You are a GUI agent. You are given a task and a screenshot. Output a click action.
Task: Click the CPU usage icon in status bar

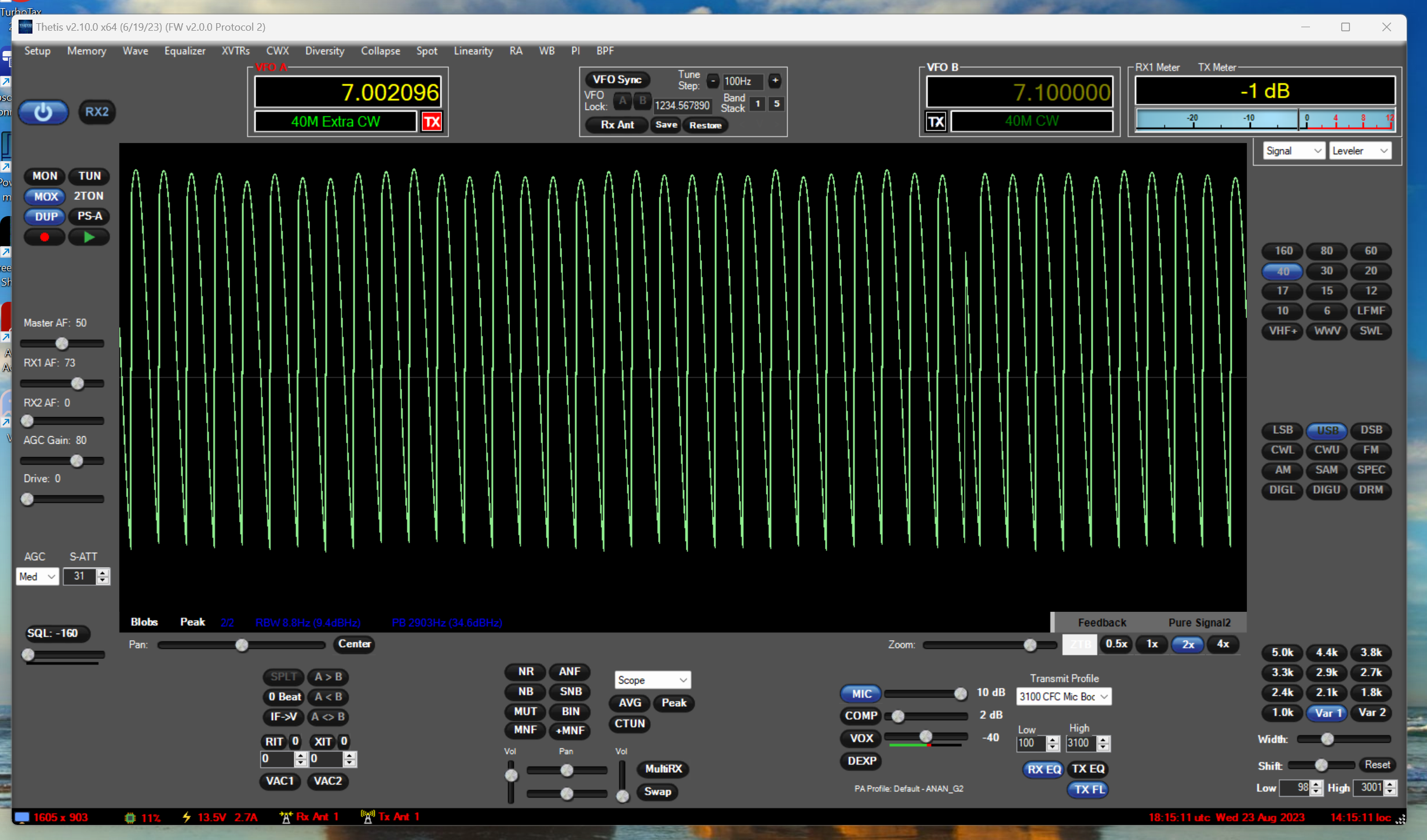point(130,817)
